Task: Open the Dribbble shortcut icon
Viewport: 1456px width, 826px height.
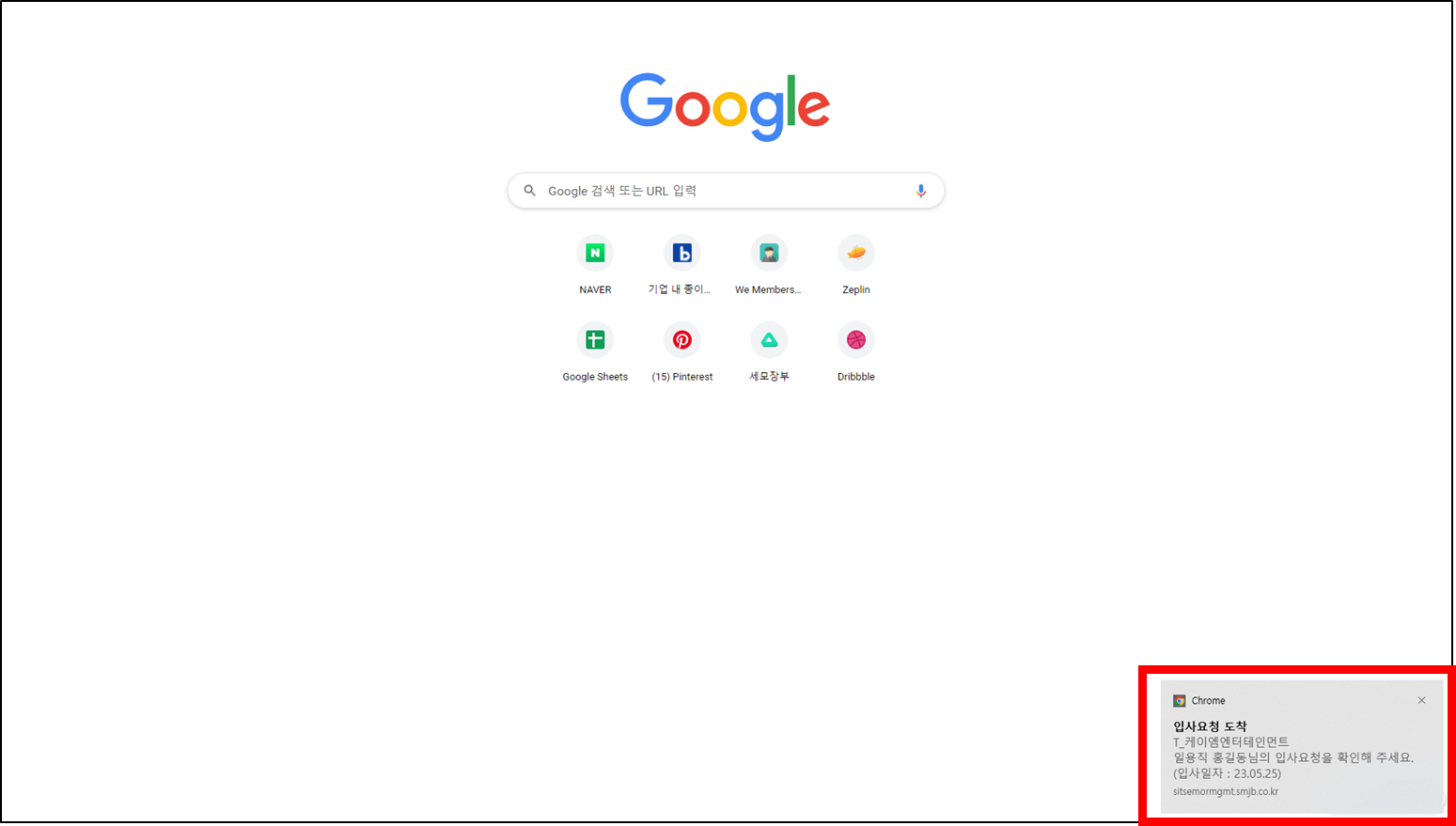Action: click(x=856, y=340)
